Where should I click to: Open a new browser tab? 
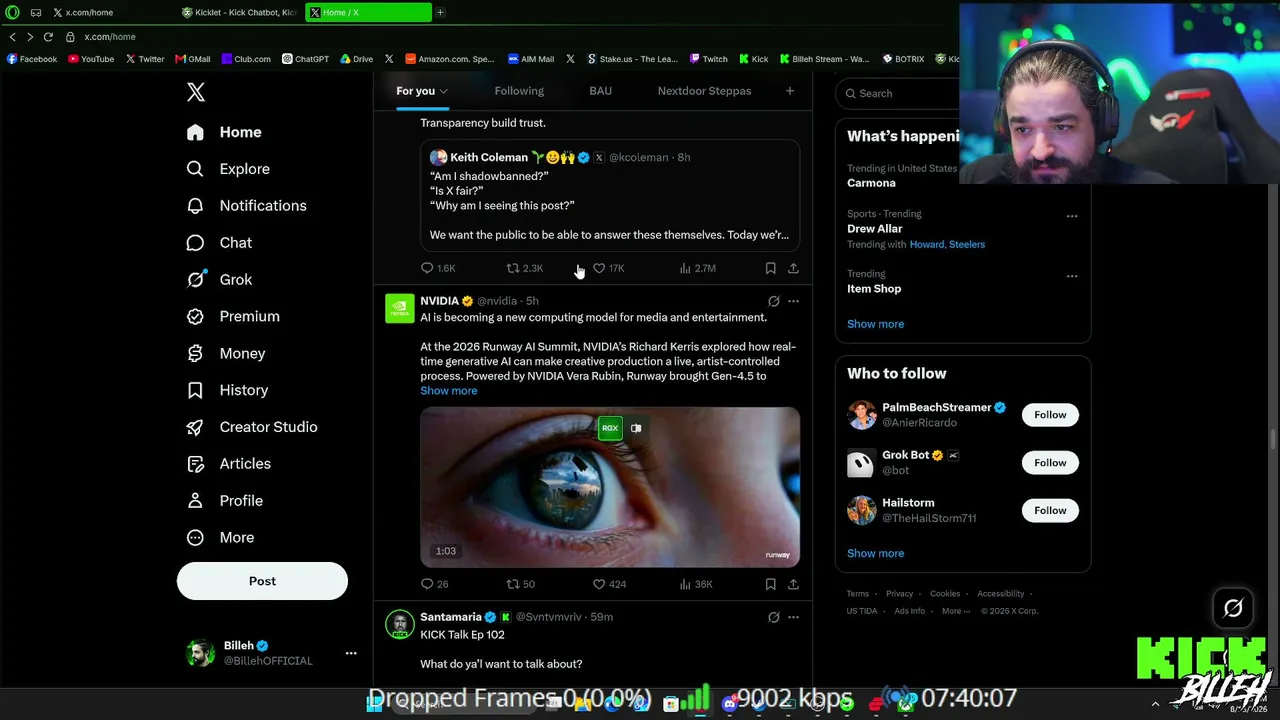tap(440, 13)
